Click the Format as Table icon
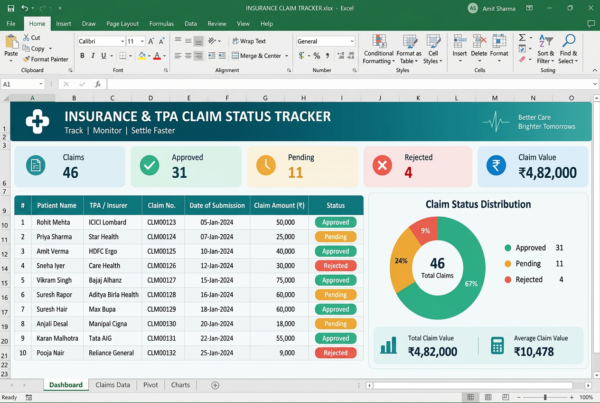This screenshot has width=600, height=403. [409, 42]
